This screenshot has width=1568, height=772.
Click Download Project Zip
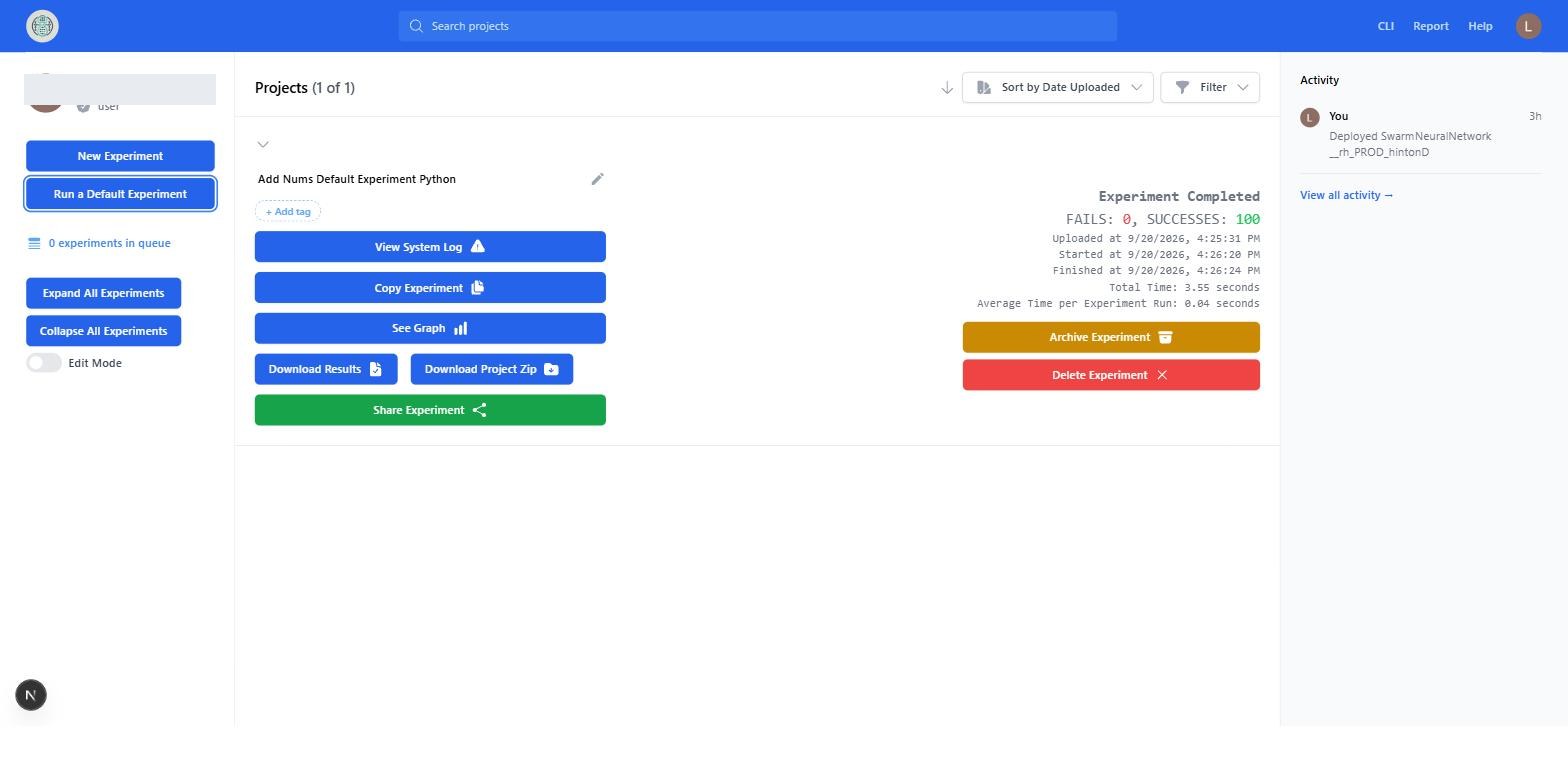(492, 369)
